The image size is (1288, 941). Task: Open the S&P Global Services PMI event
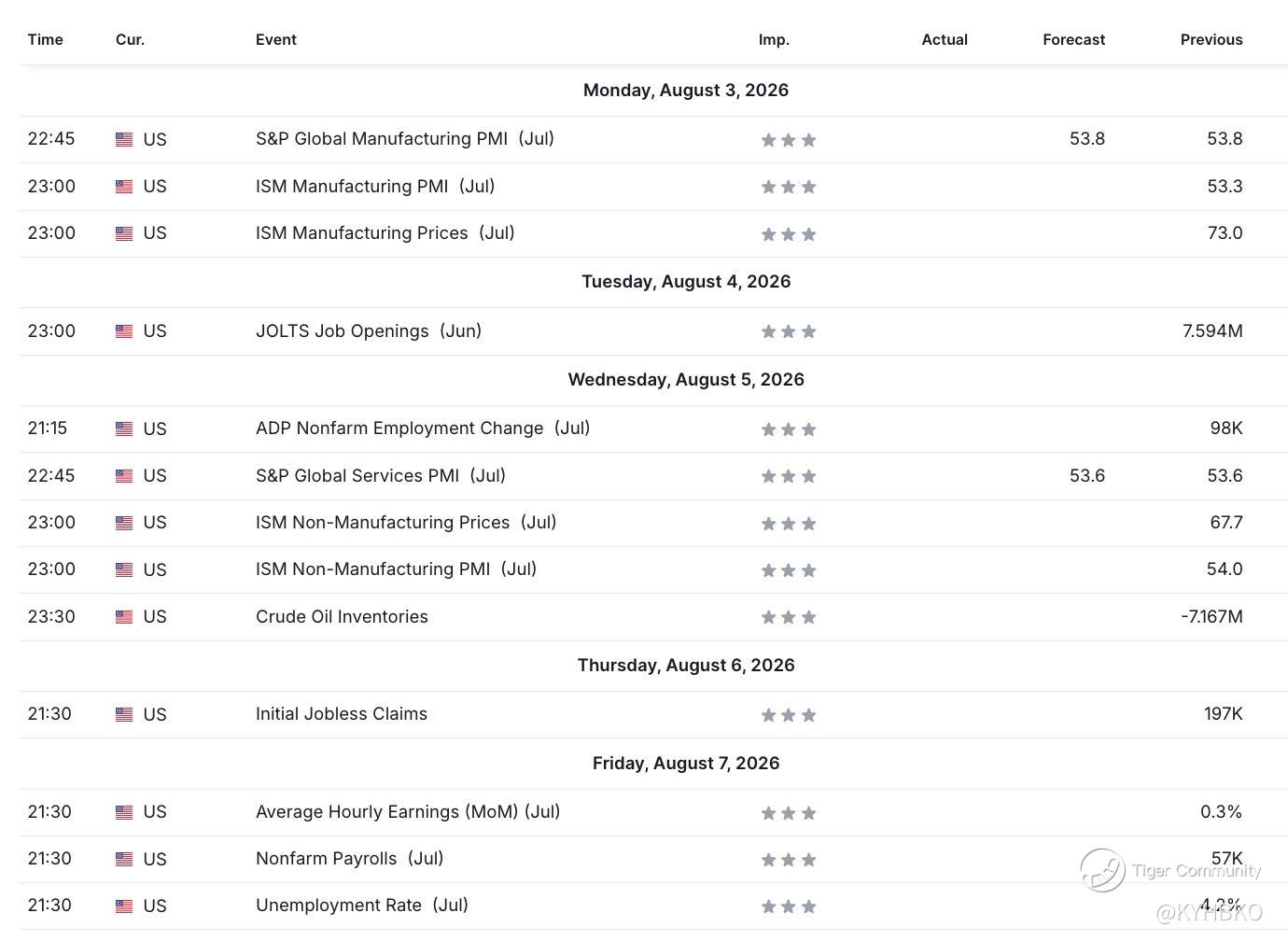pyautogui.click(x=381, y=476)
